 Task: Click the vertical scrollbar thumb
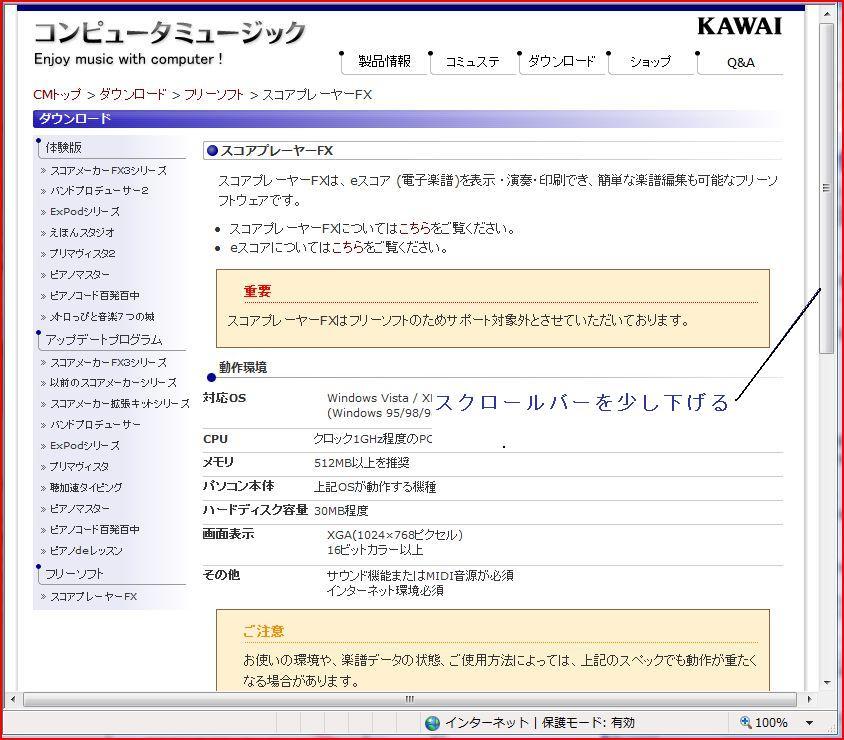[826, 187]
